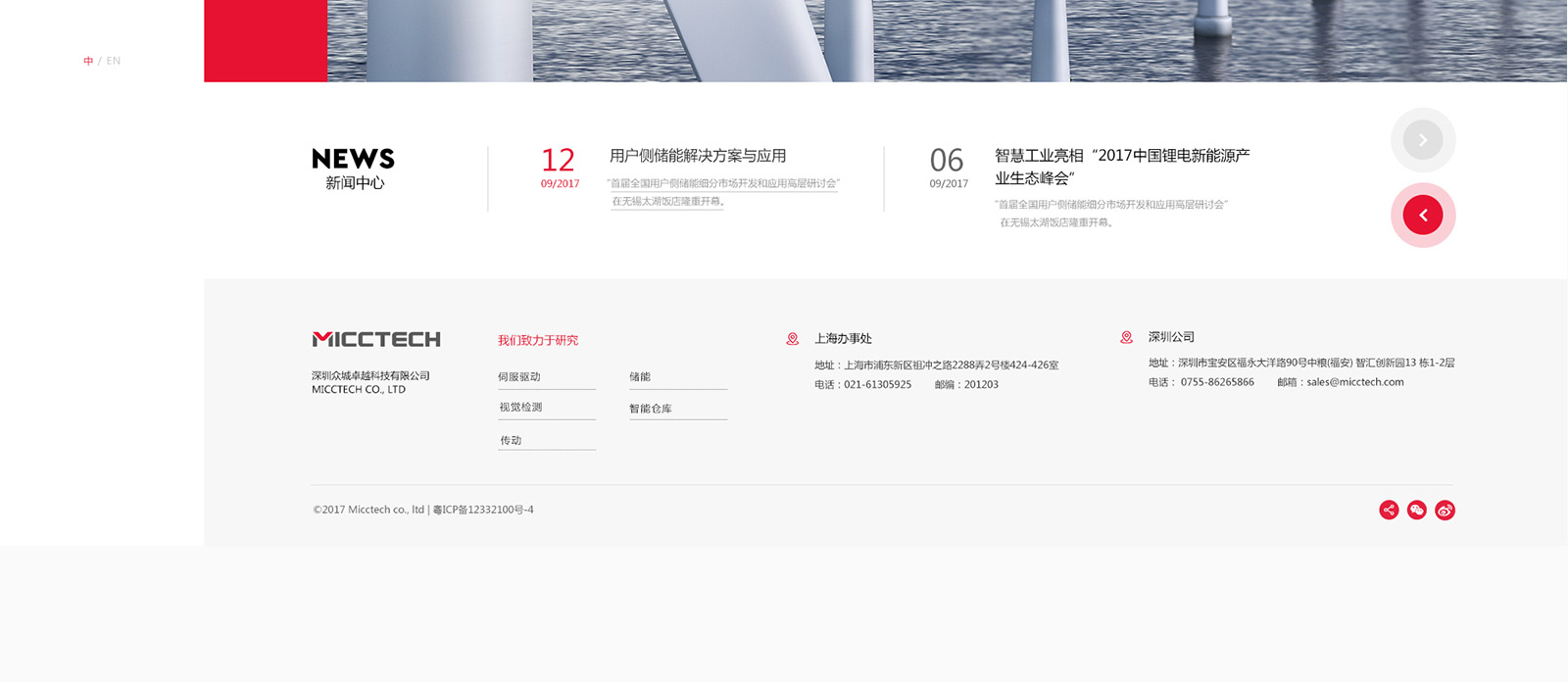Switch the language to EN

tap(114, 61)
